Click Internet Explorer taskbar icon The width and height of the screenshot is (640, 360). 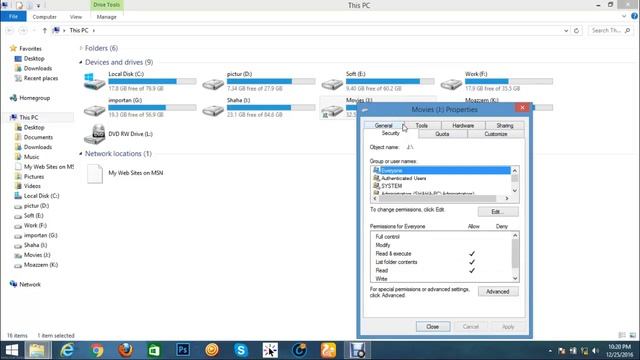67,350
